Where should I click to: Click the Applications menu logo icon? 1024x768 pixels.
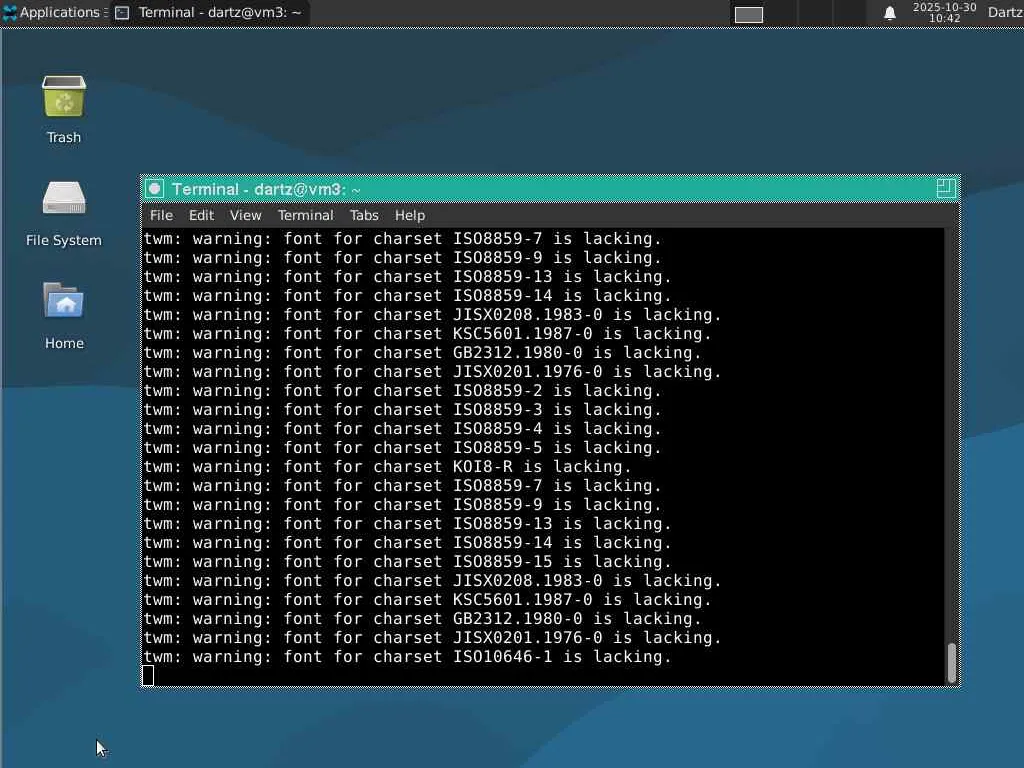pos(10,12)
